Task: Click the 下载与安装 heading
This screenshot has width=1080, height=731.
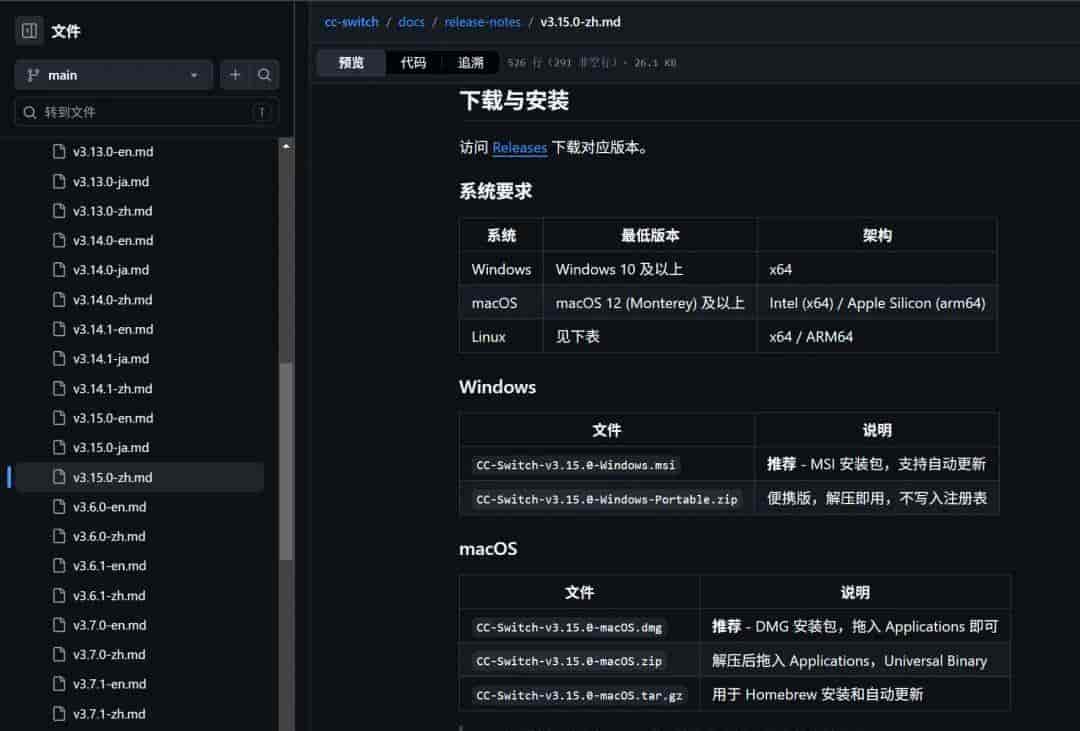Action: [514, 101]
